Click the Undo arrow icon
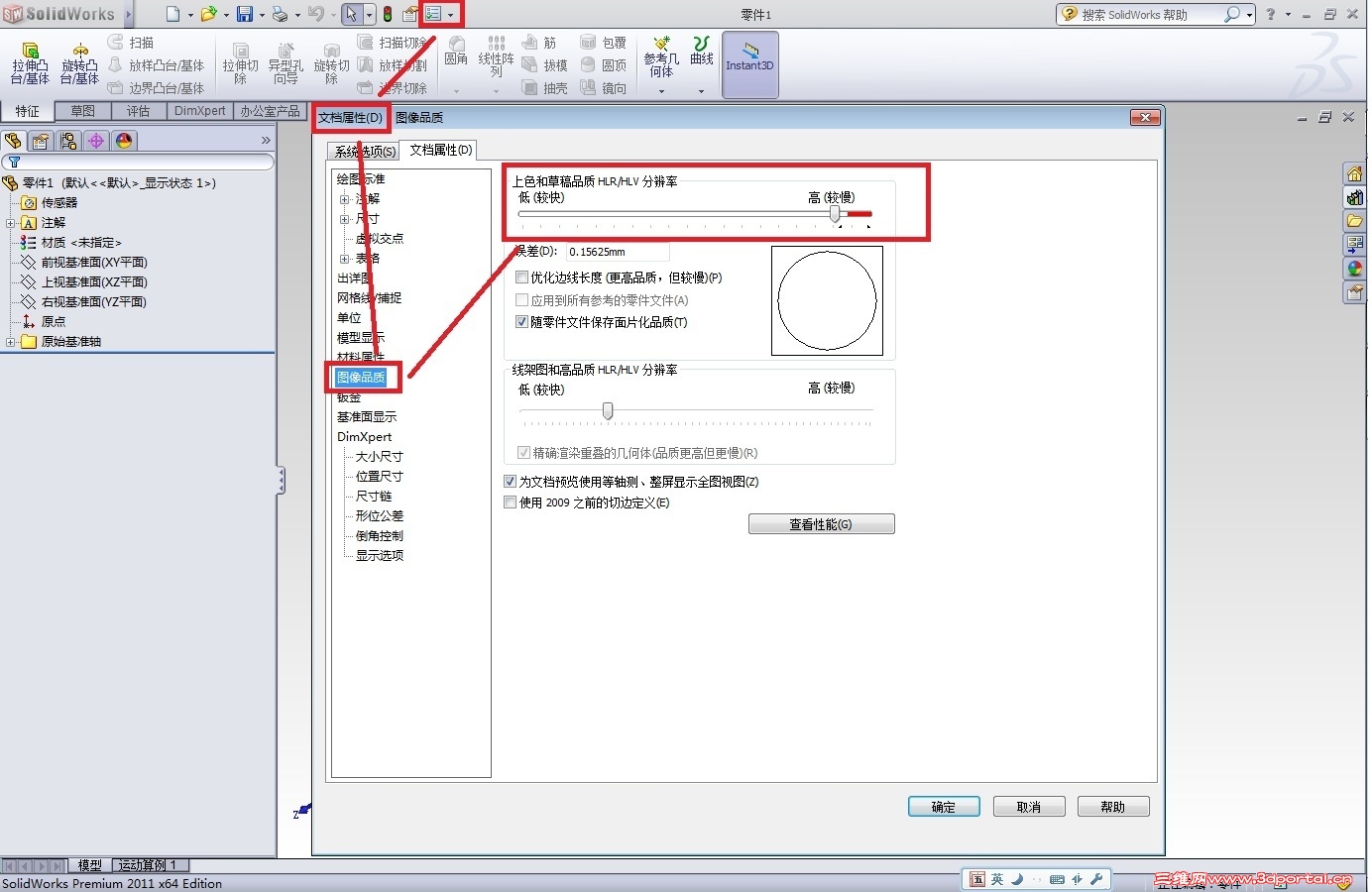This screenshot has width=1372, height=892. pos(316,14)
